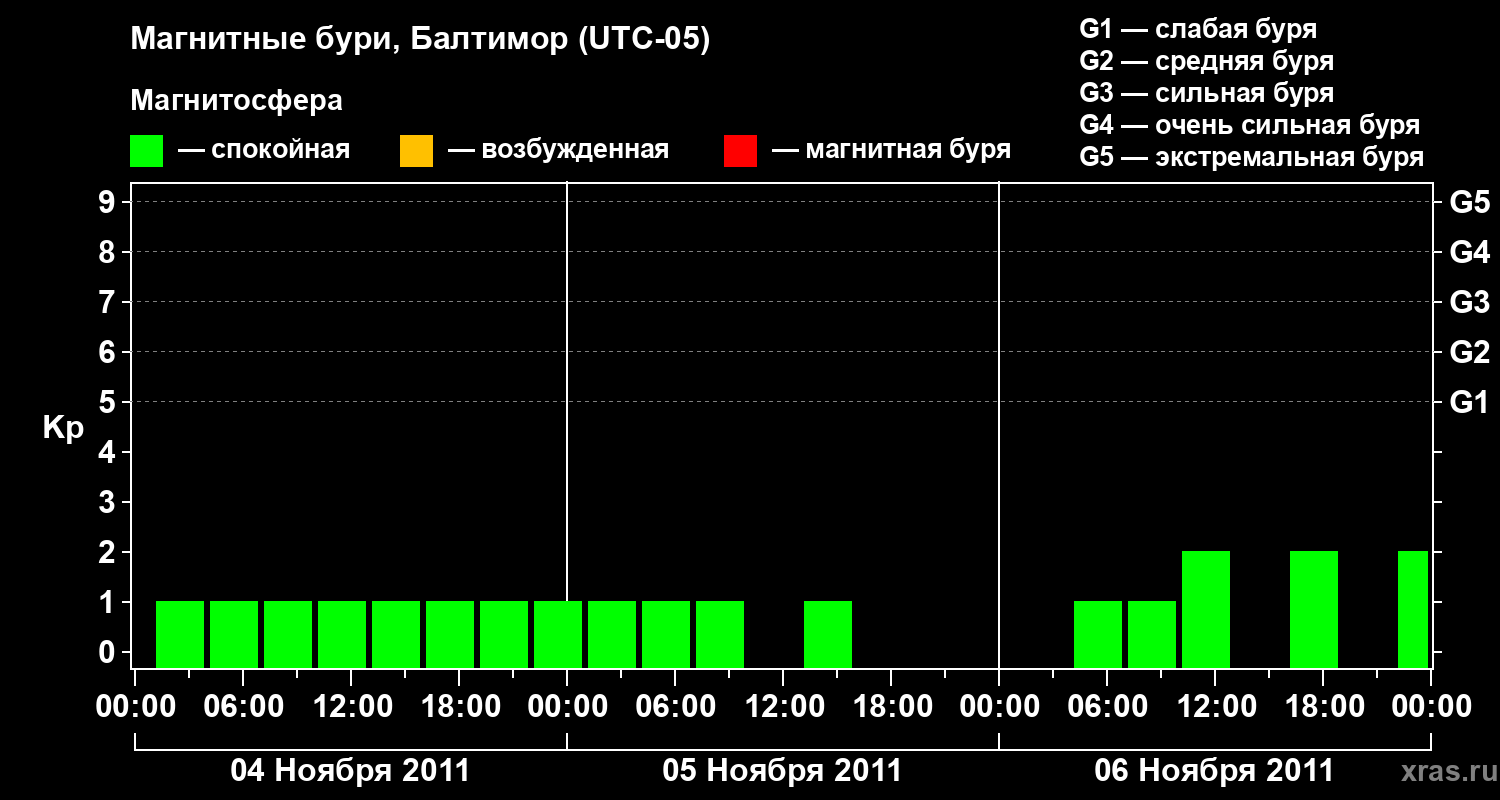Select the chart title 'Магнитные бури, Балтимор (UTC-05)'
The width and height of the screenshot is (1500, 800).
click(420, 40)
